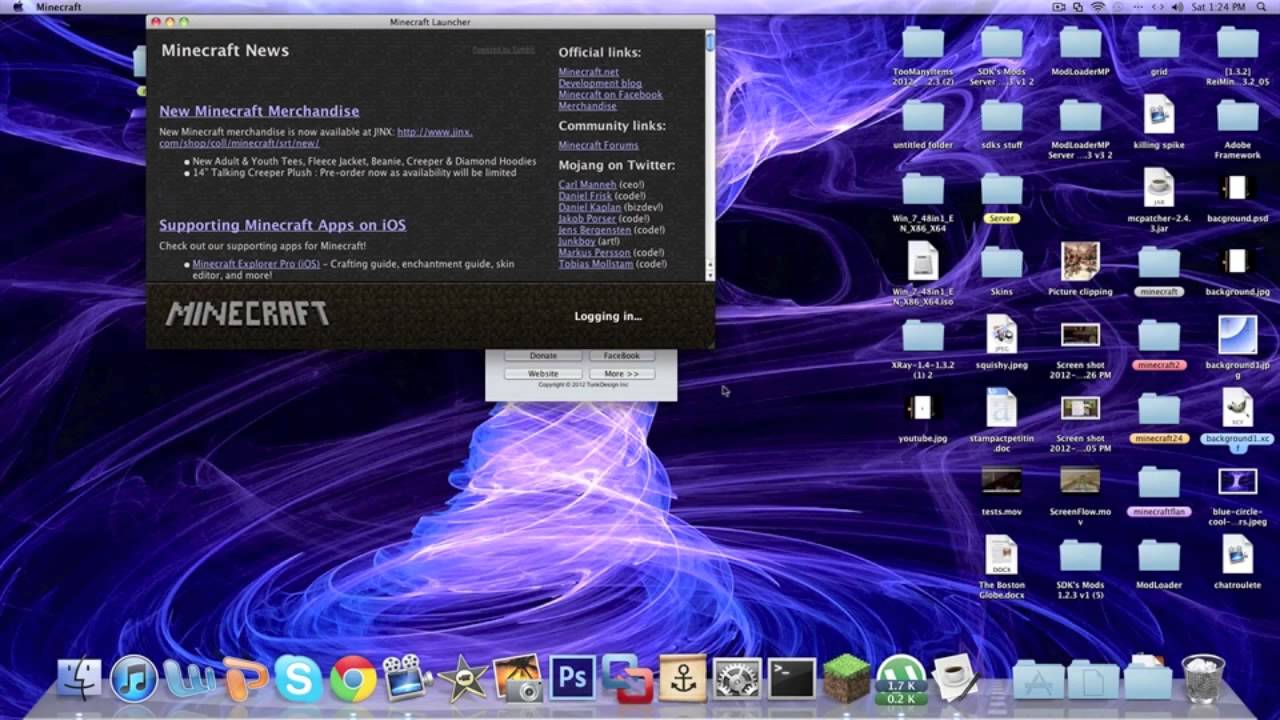Screen dimensions: 1280x720
Task: Open the Trash in the dock
Action: coord(1203,679)
